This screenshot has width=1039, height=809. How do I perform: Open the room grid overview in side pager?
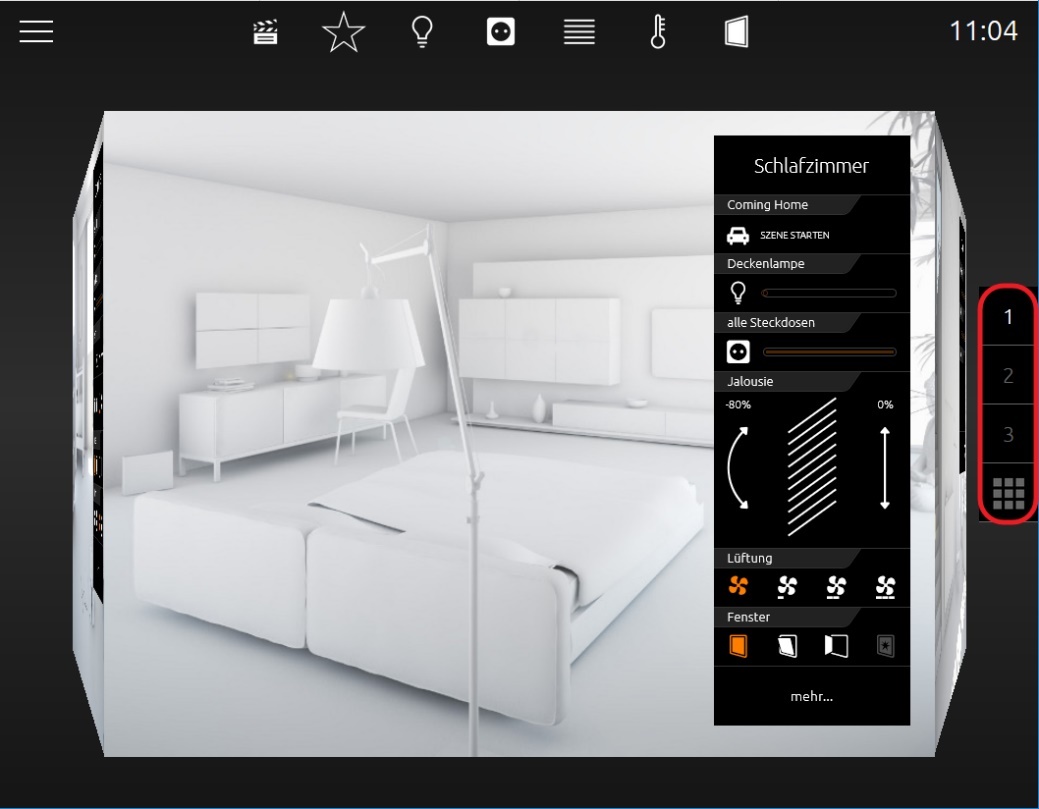1008,494
